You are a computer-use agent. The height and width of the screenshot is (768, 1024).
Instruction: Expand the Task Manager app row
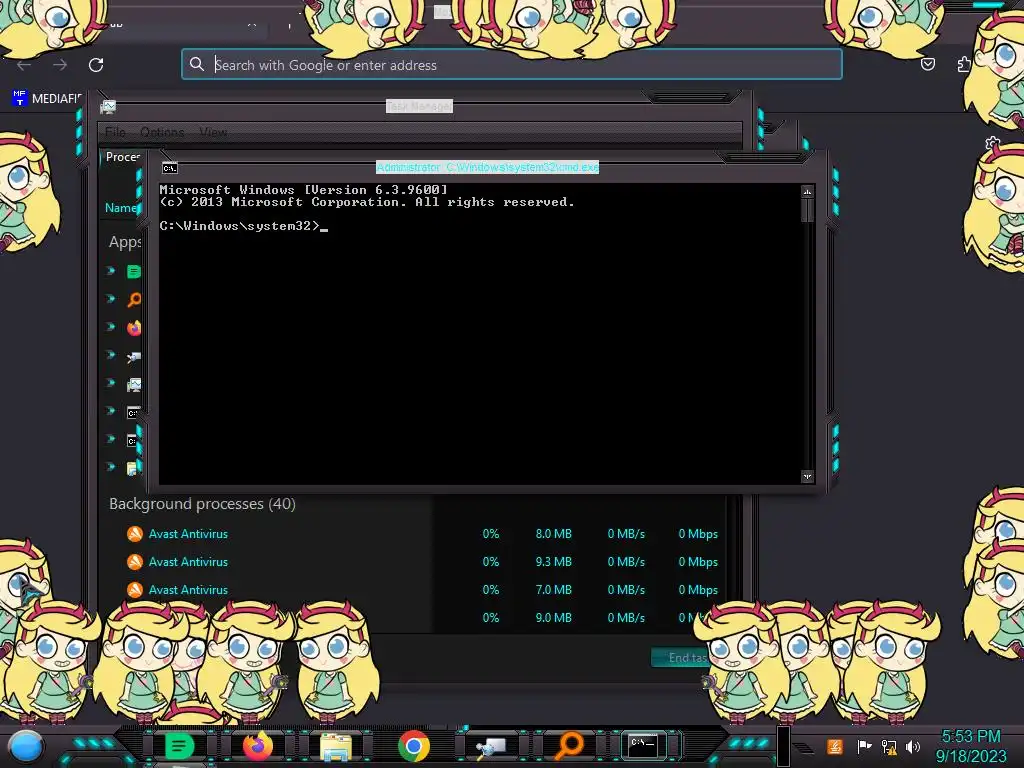[x=111, y=383]
